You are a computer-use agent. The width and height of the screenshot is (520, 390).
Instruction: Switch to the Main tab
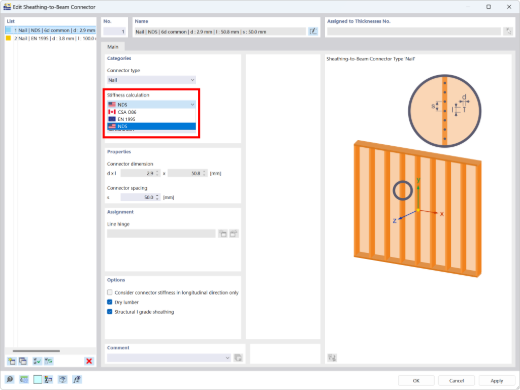[113, 47]
